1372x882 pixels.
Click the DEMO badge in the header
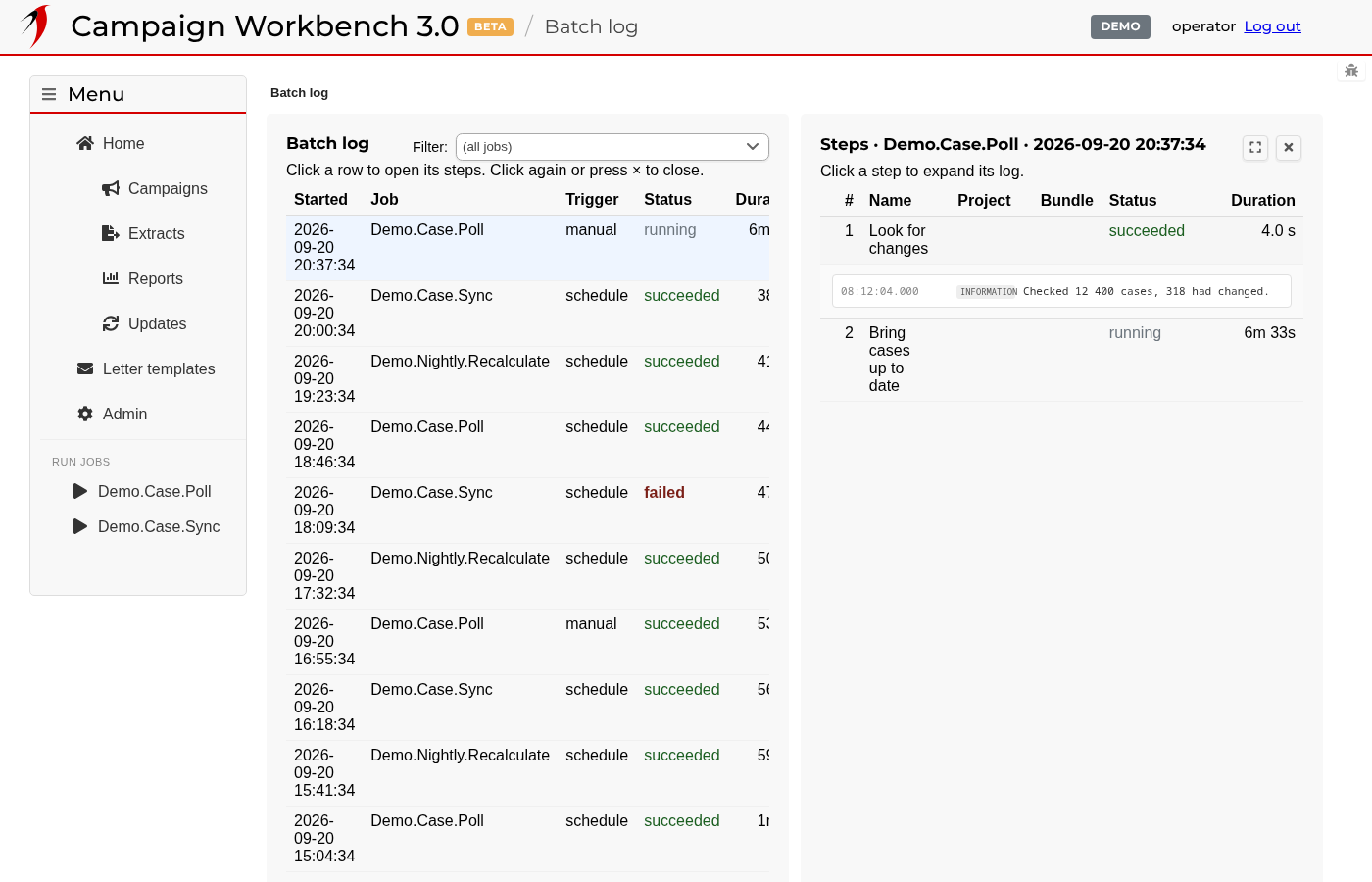(1120, 26)
